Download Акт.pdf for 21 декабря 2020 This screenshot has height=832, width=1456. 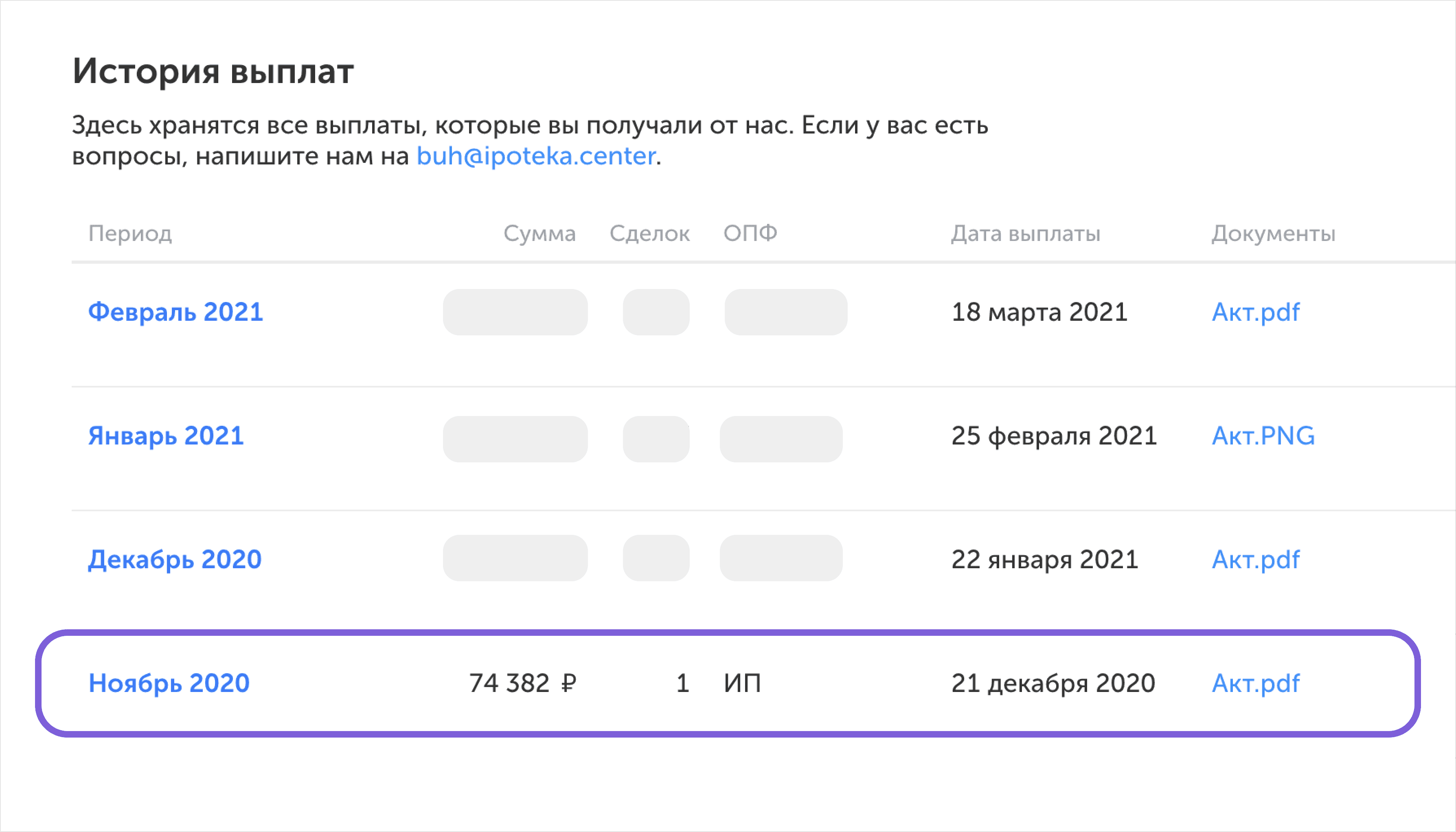(1255, 683)
